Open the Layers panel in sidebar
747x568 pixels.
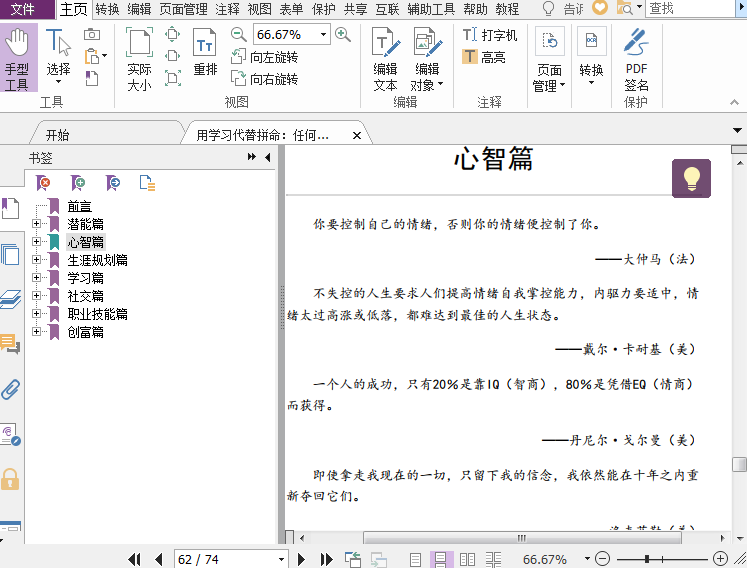tap(10, 299)
